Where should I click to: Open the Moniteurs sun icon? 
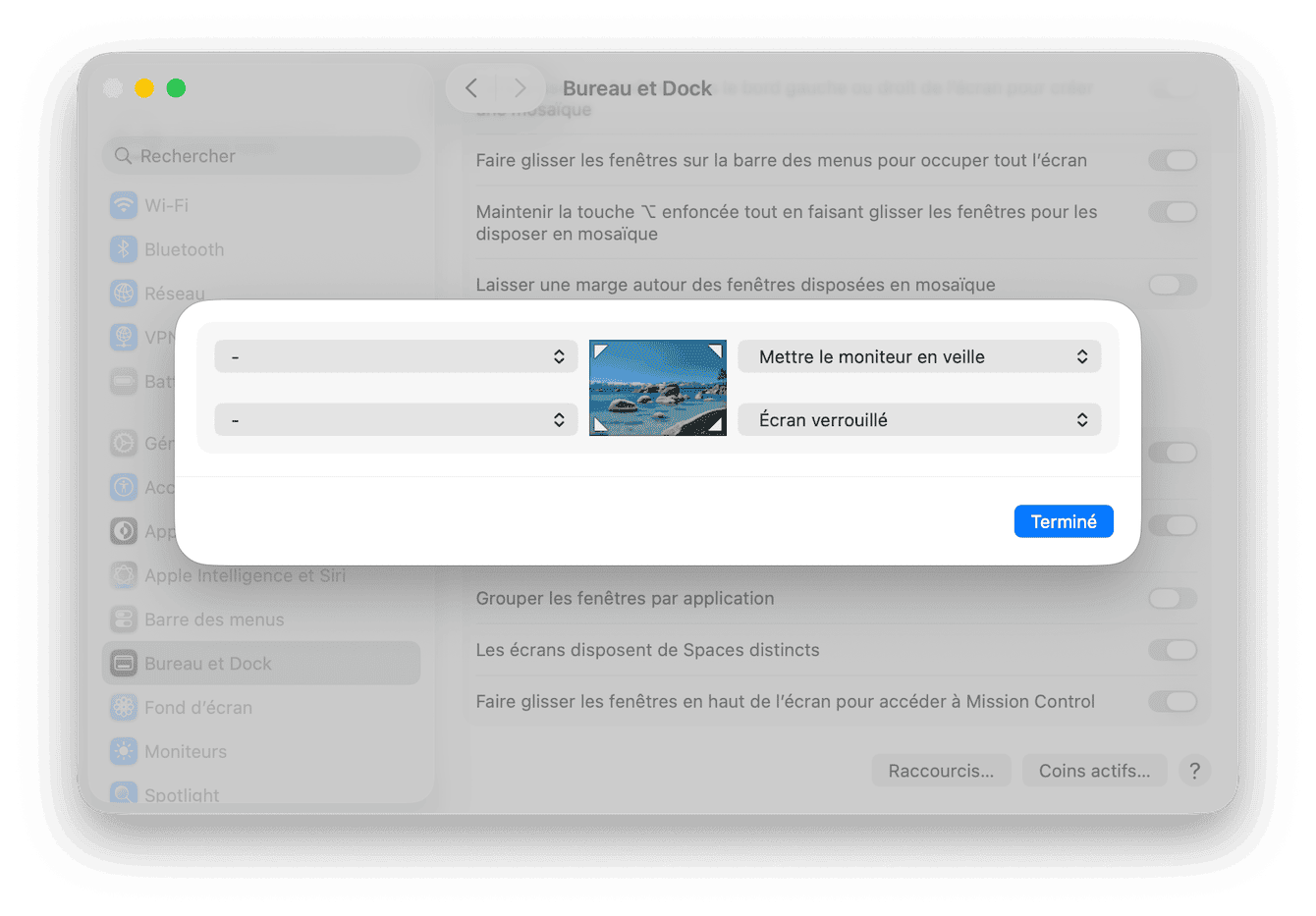[x=124, y=751]
